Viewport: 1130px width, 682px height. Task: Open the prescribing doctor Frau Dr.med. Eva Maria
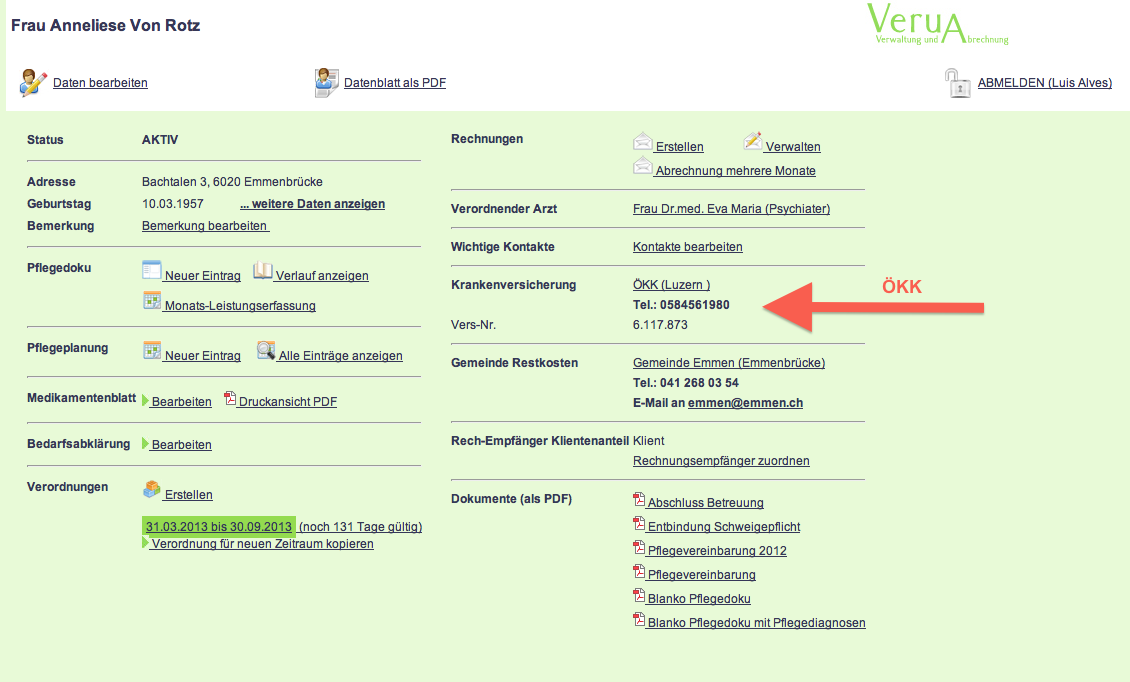pos(731,209)
